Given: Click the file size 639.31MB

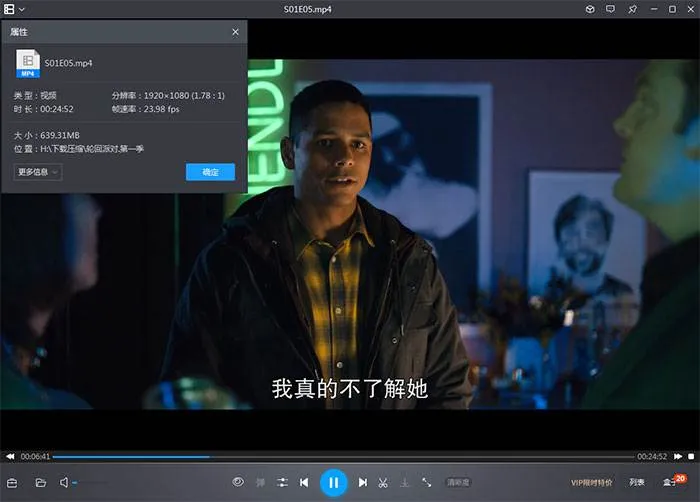Looking at the screenshot, I should (x=60, y=135).
